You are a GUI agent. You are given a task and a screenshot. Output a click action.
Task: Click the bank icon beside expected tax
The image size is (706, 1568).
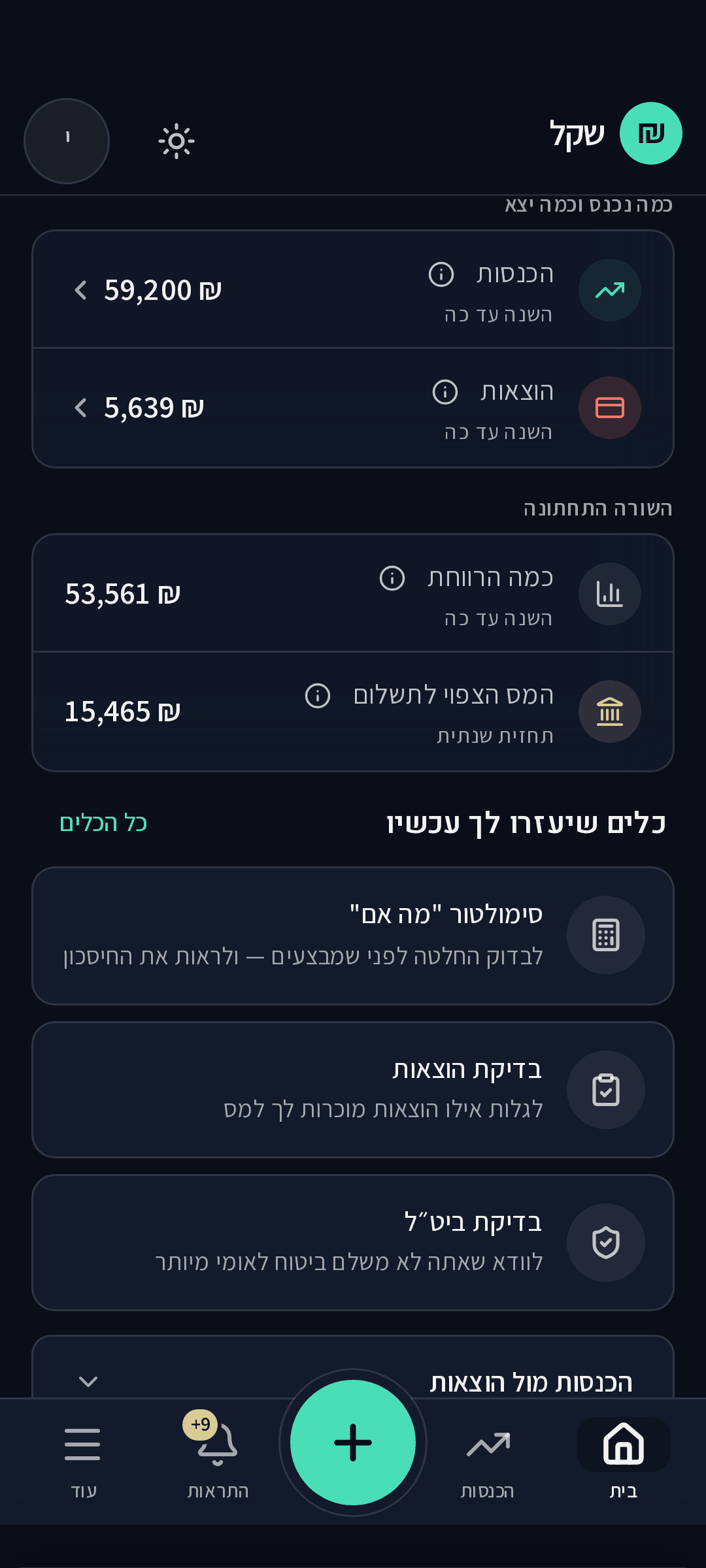click(610, 711)
